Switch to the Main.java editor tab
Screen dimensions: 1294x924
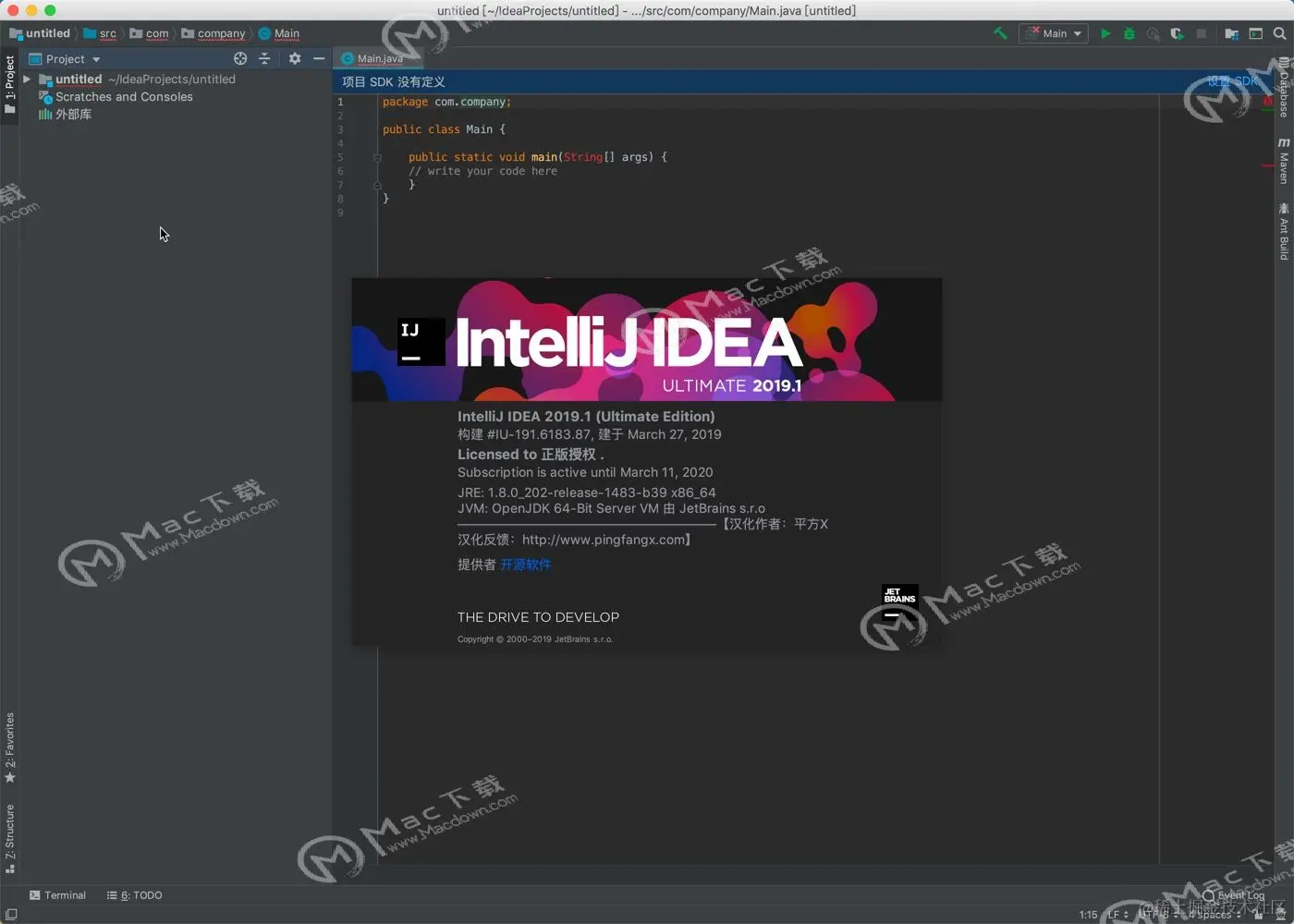[379, 58]
